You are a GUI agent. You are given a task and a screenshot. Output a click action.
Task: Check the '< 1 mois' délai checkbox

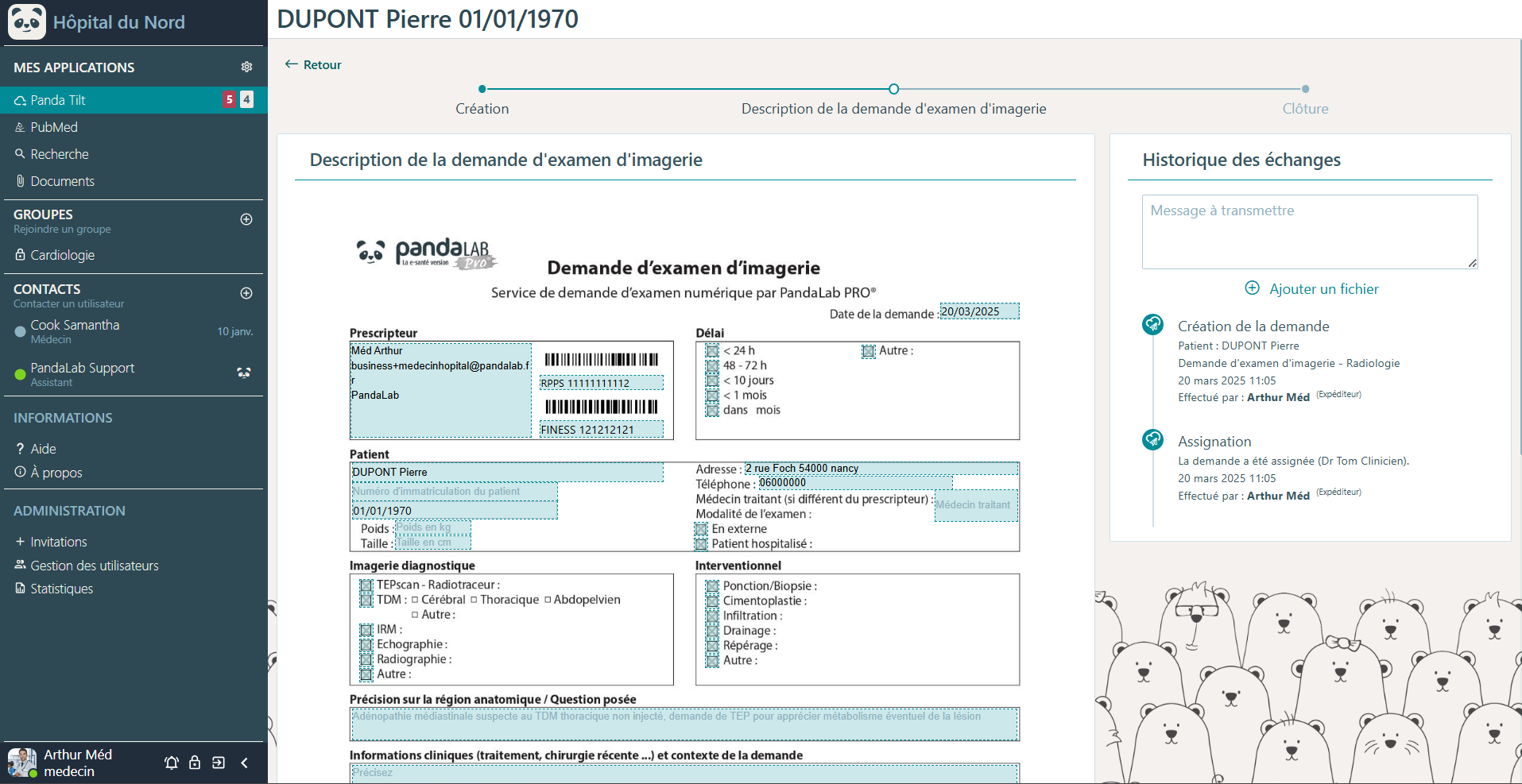712,396
